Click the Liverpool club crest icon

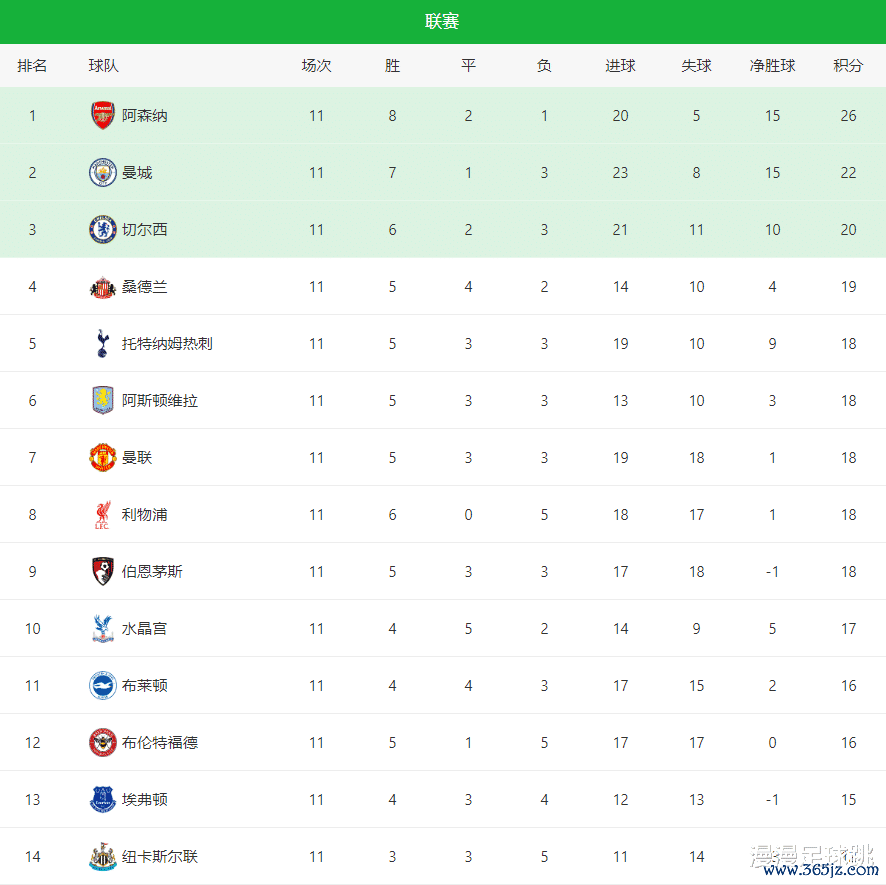tap(103, 515)
